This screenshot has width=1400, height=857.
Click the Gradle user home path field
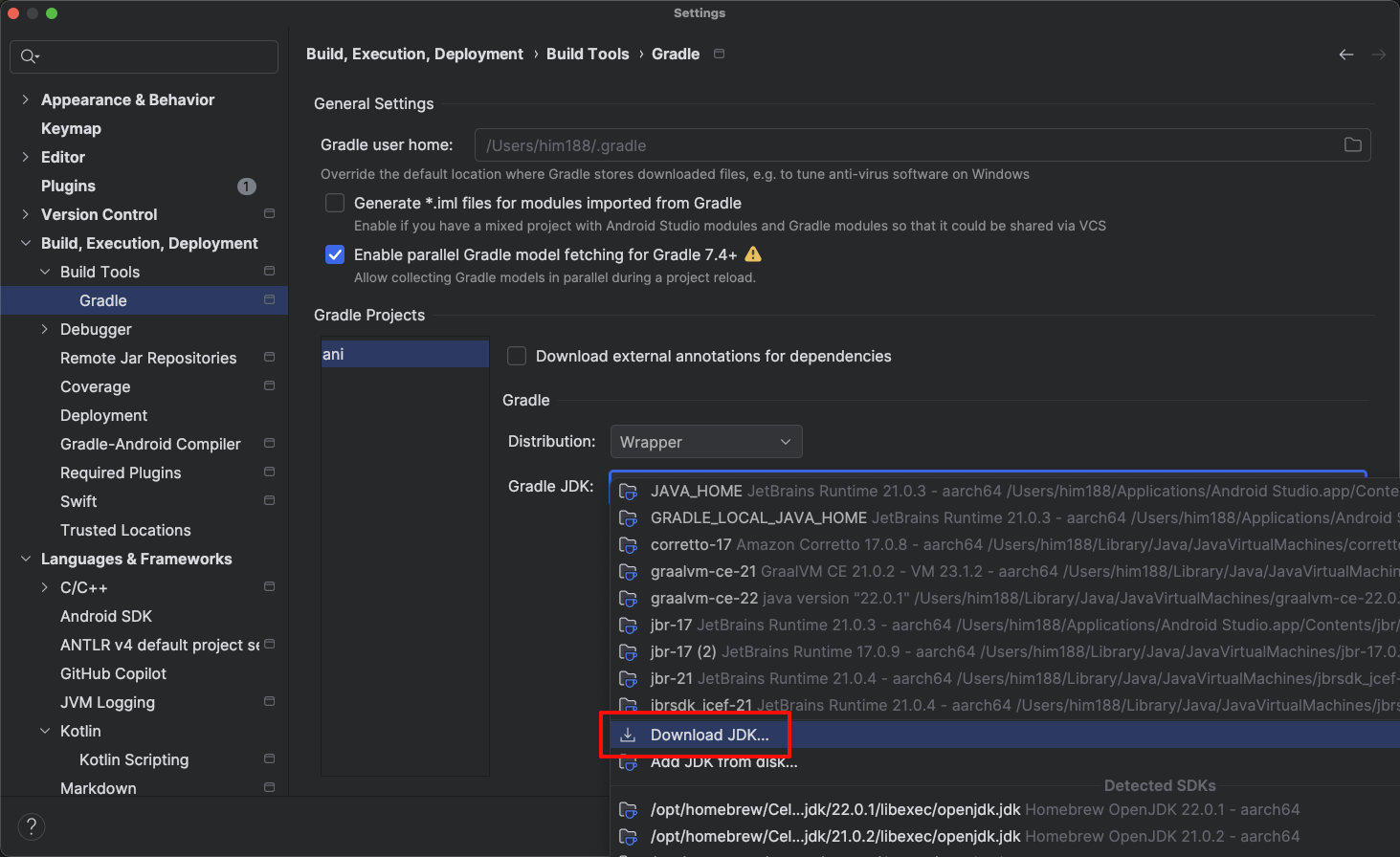[x=909, y=145]
